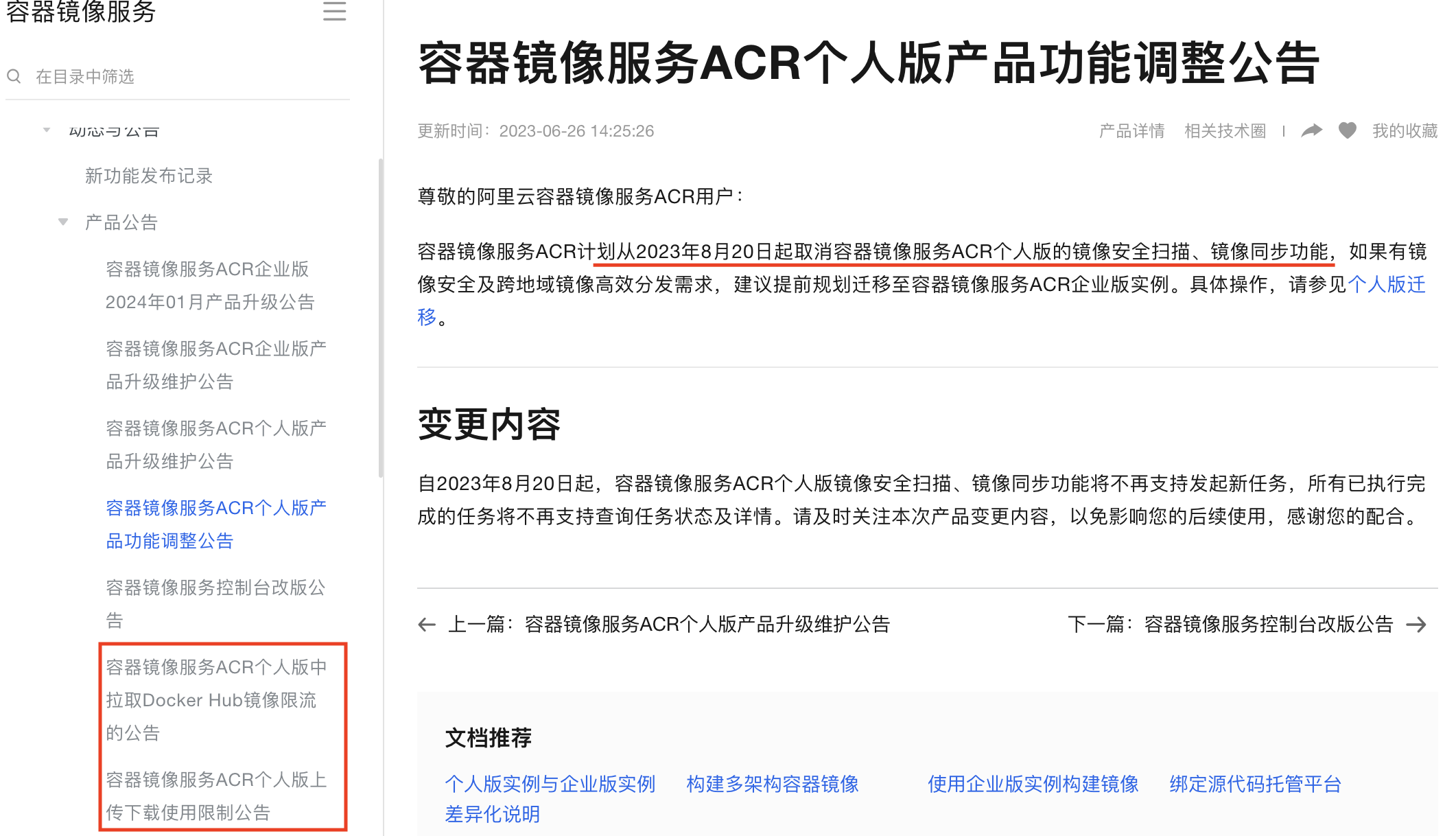Image resolution: width=1456 pixels, height=836 pixels.
Task: Open sidebar 容器镜像服务ACR个人版产品升级维护公告 entry
Action: (216, 445)
